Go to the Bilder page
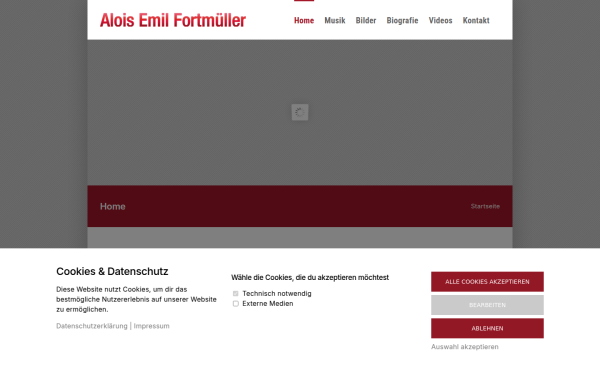This screenshot has height=375, width=600. [x=366, y=20]
